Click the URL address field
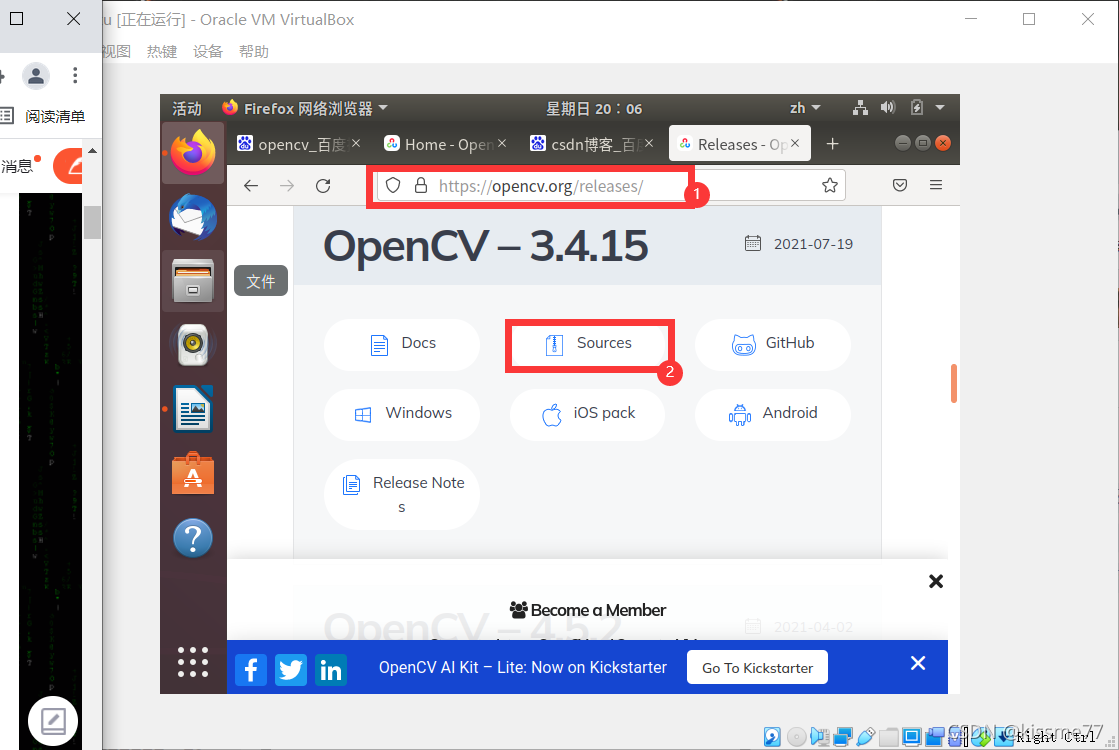The height and width of the screenshot is (750, 1119). point(609,186)
